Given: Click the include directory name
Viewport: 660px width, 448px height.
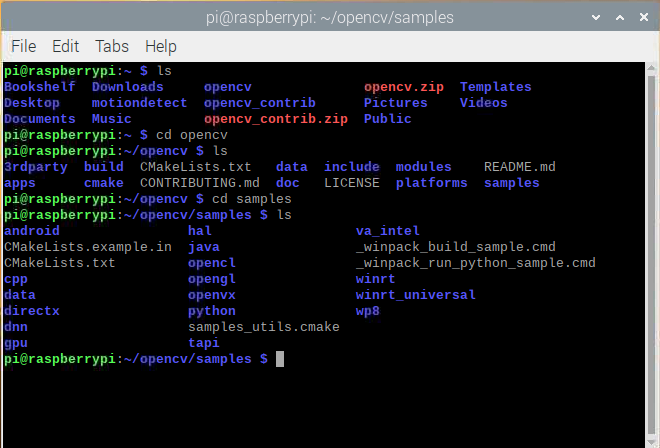Looking at the screenshot, I should (351, 167).
